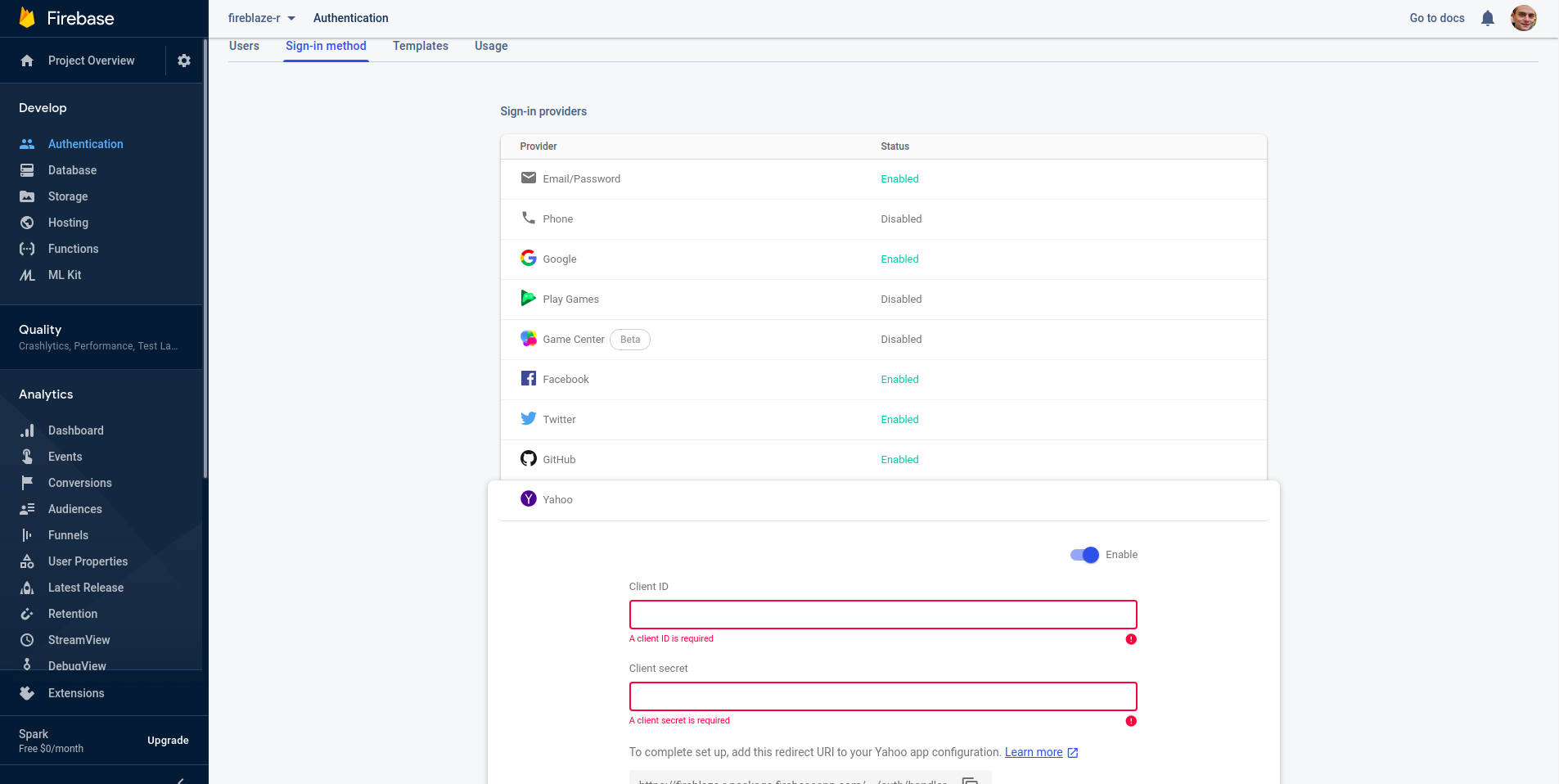1559x784 pixels.
Task: Open the user account avatar
Action: [1523, 18]
